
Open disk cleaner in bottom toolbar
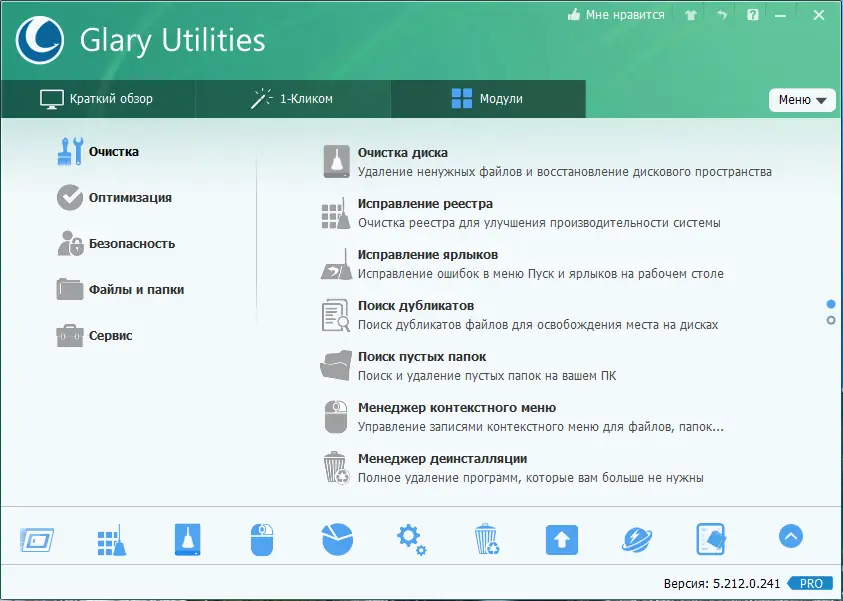(x=188, y=539)
